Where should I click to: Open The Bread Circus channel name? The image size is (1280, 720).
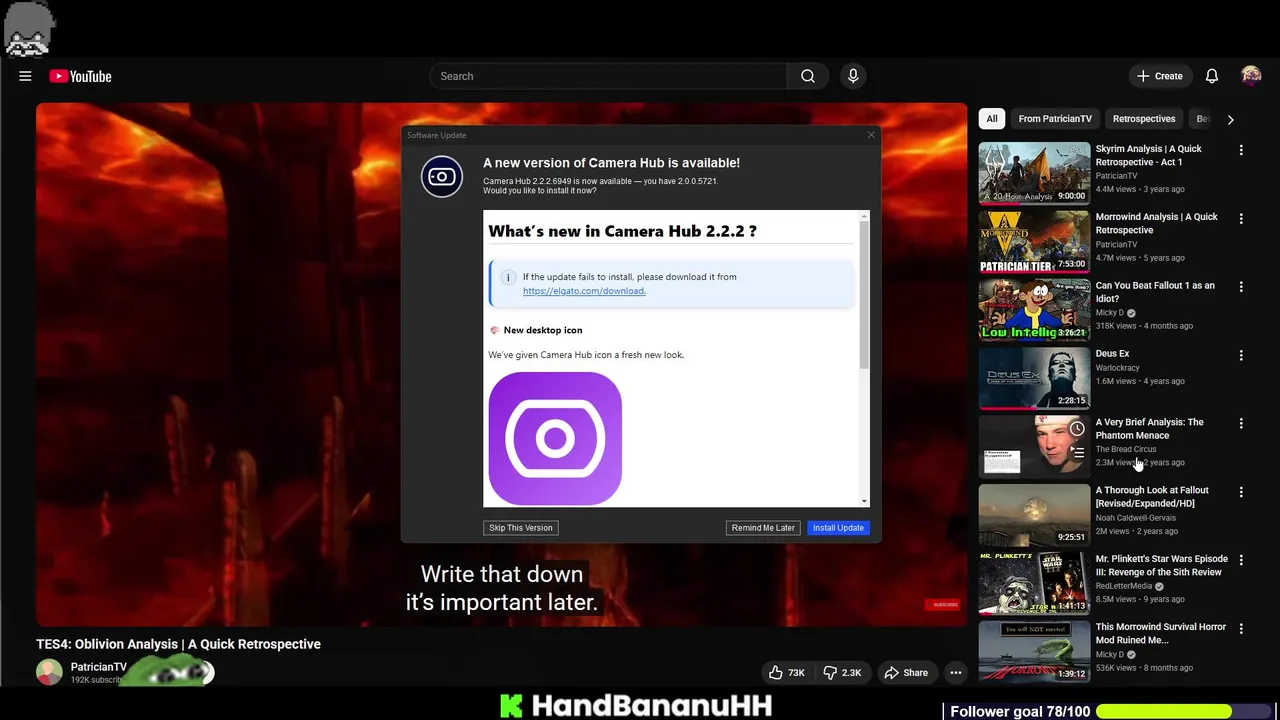[1126, 450]
